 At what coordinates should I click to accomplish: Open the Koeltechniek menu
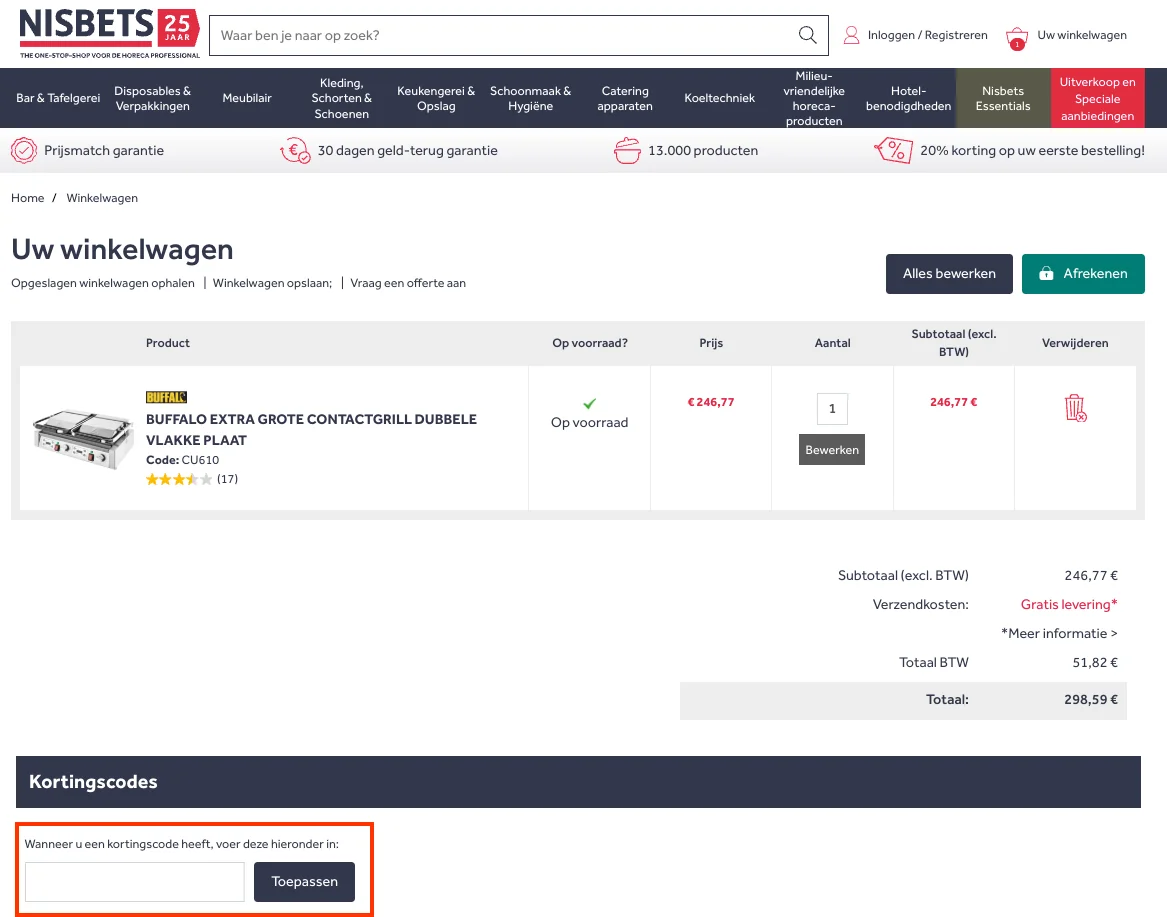719,98
